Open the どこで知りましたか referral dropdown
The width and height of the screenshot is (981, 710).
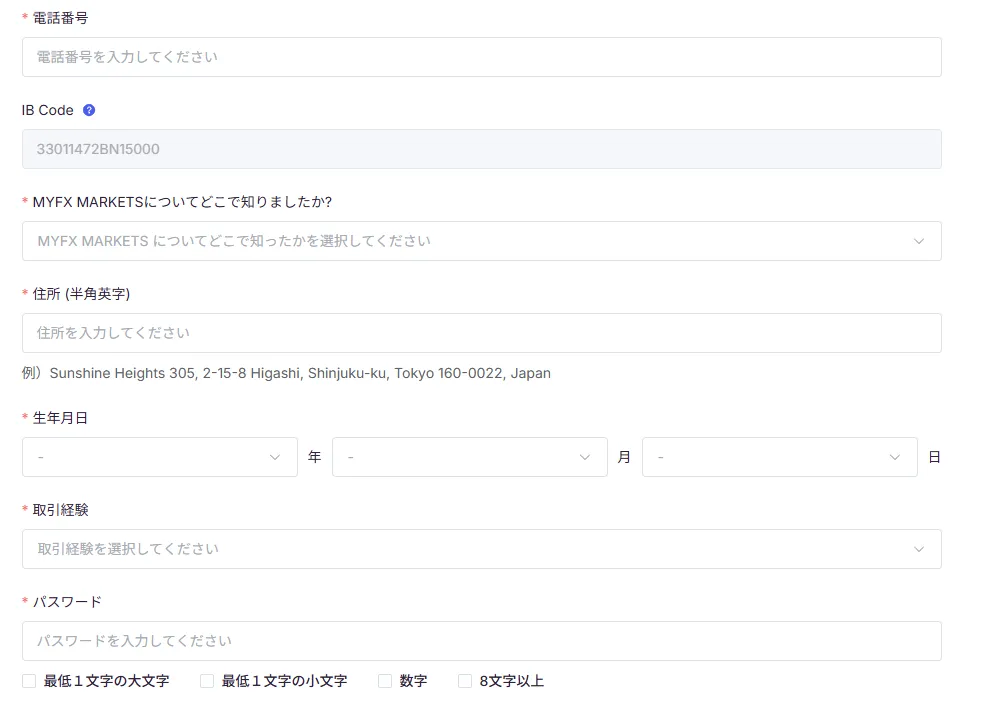tap(480, 240)
